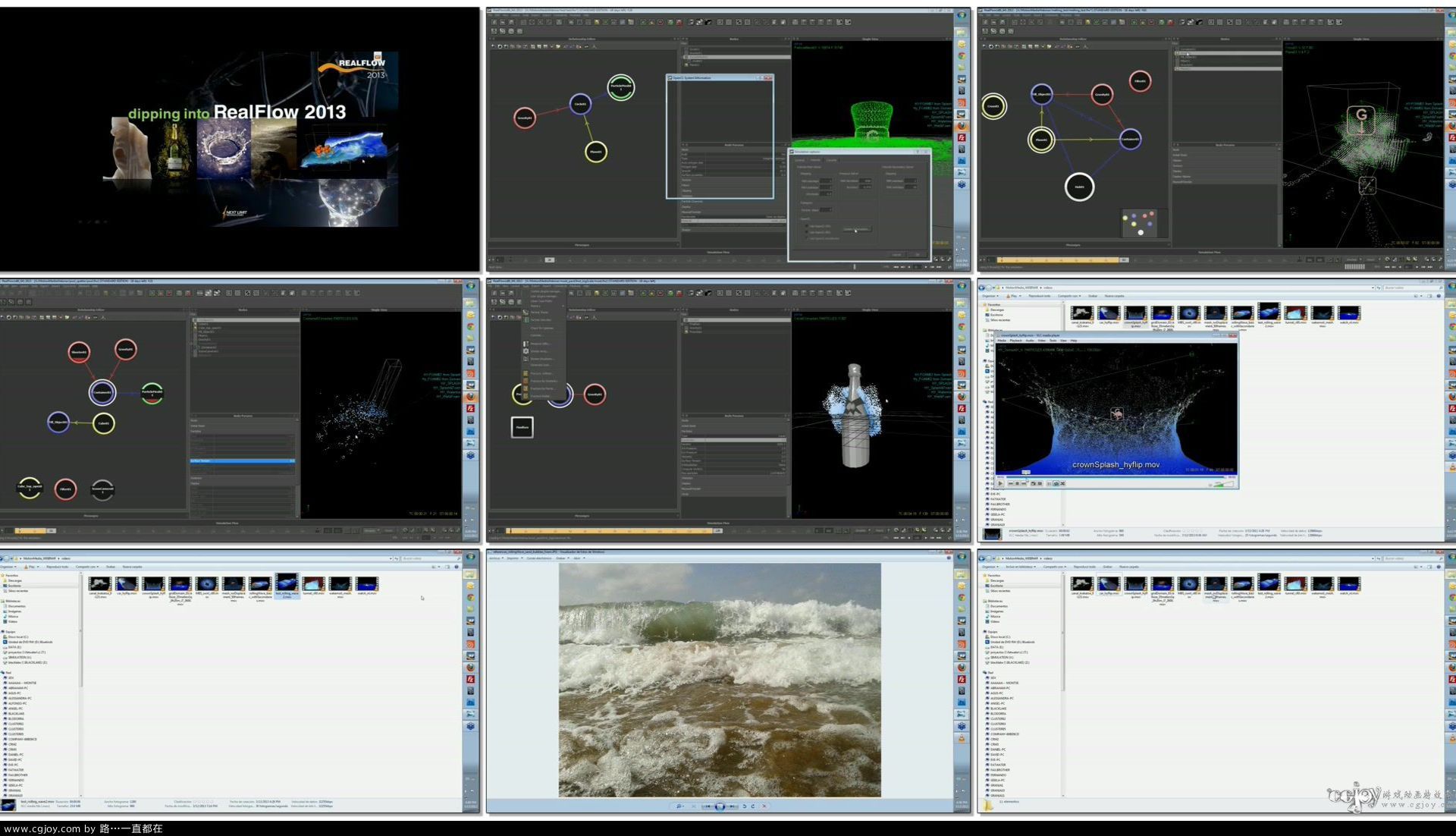Select Container01 node in top-right RealFlow
This screenshot has height=836, width=1456.
[x=1130, y=139]
